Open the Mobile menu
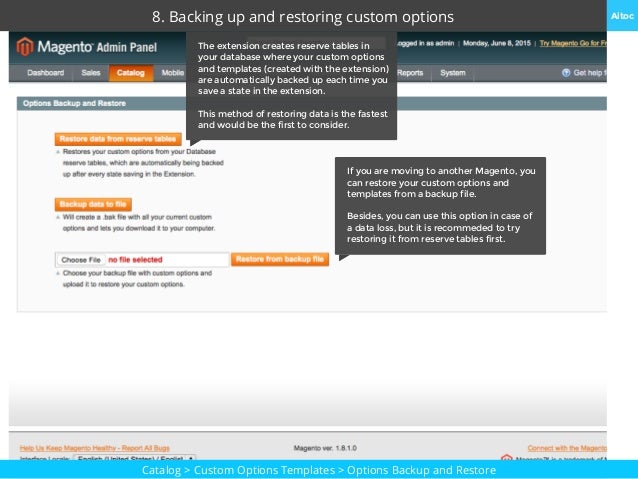Viewport: 638px width, 479px height. (x=173, y=73)
